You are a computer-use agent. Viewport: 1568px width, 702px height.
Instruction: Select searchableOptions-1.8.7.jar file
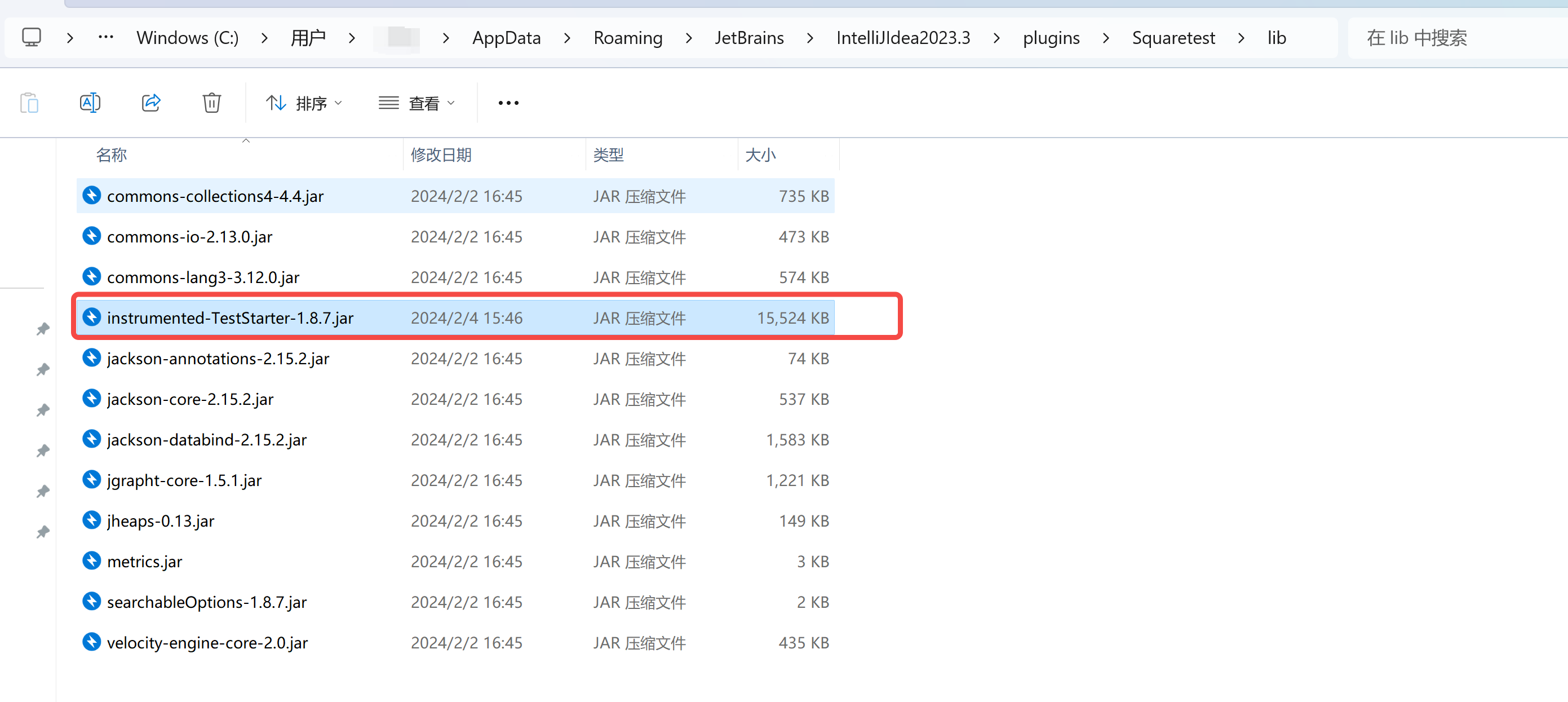(455, 602)
